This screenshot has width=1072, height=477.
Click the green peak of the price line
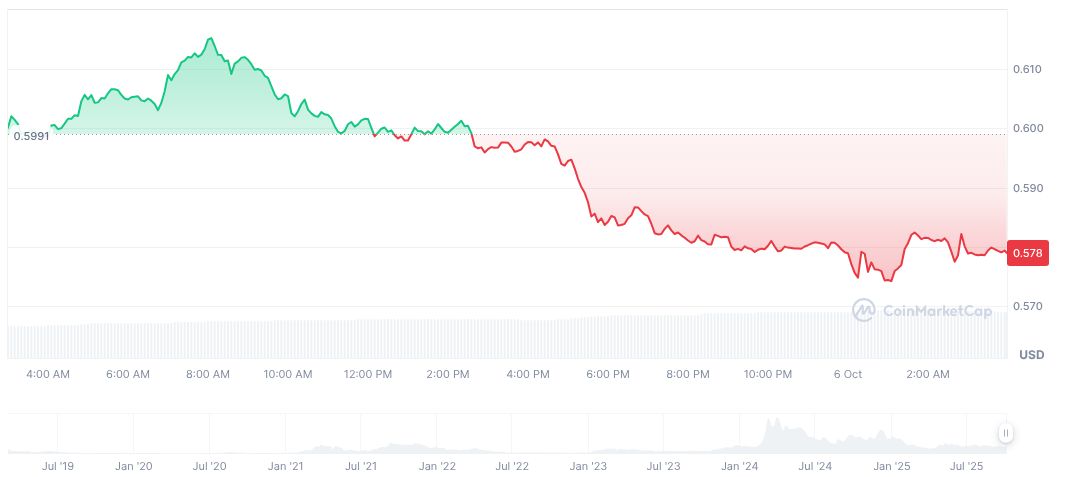210,39
